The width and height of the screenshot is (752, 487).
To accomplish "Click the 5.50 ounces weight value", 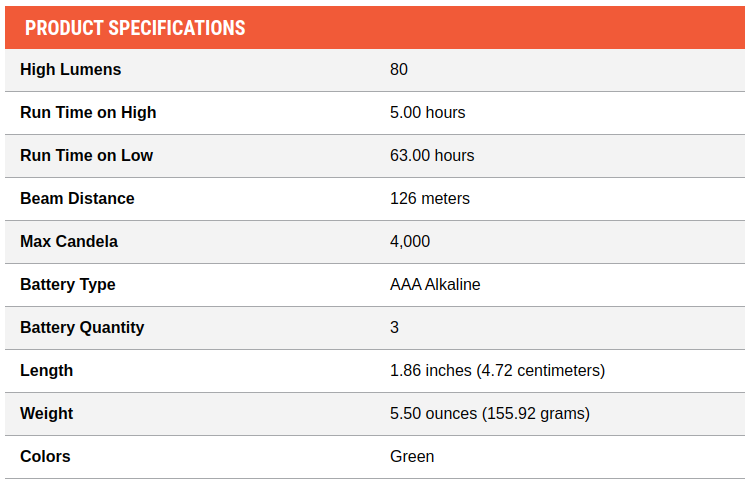I will click(x=490, y=414).
